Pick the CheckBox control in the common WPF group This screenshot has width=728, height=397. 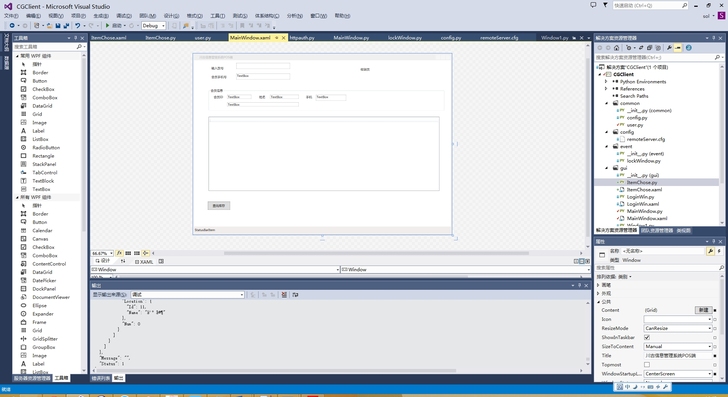[x=43, y=89]
